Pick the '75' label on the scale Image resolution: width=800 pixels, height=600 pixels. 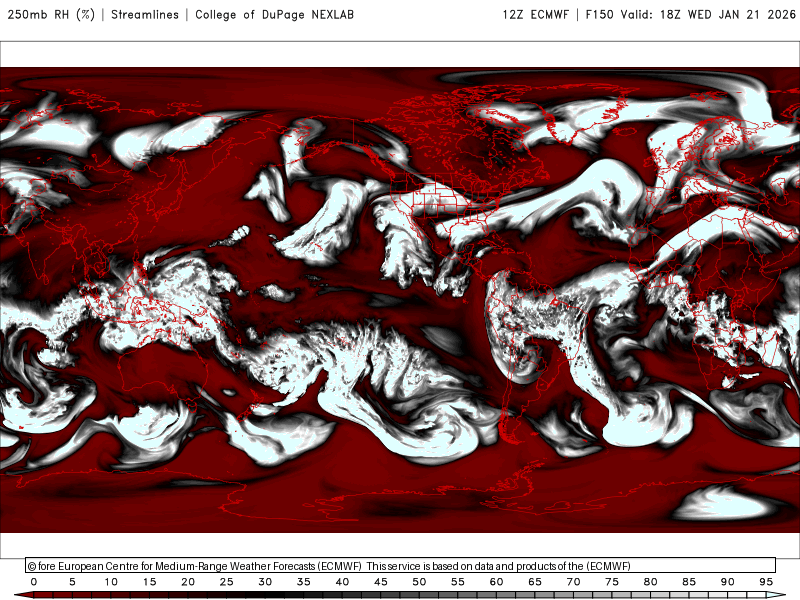(612, 582)
